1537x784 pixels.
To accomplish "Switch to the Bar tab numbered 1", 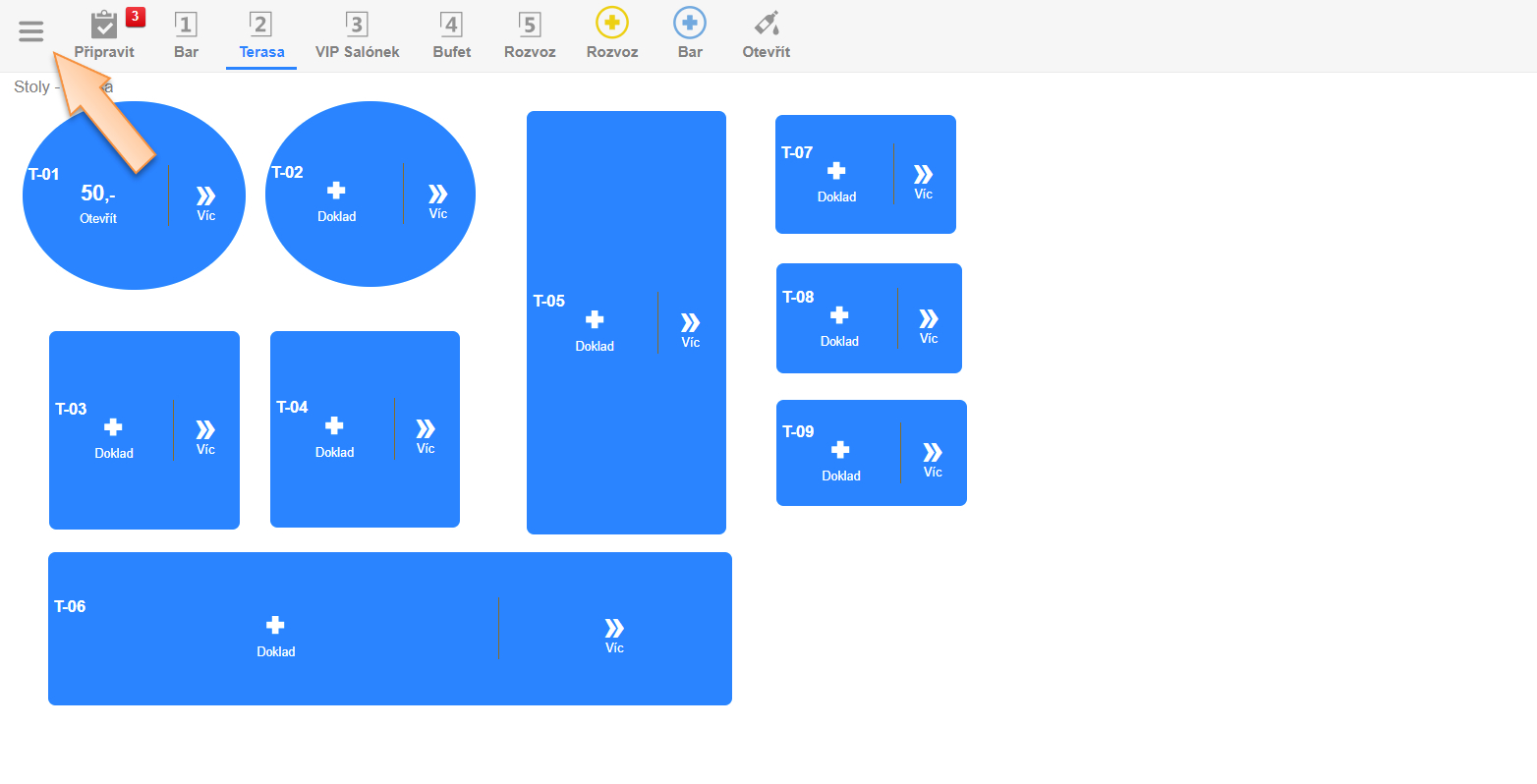I will (x=186, y=35).
